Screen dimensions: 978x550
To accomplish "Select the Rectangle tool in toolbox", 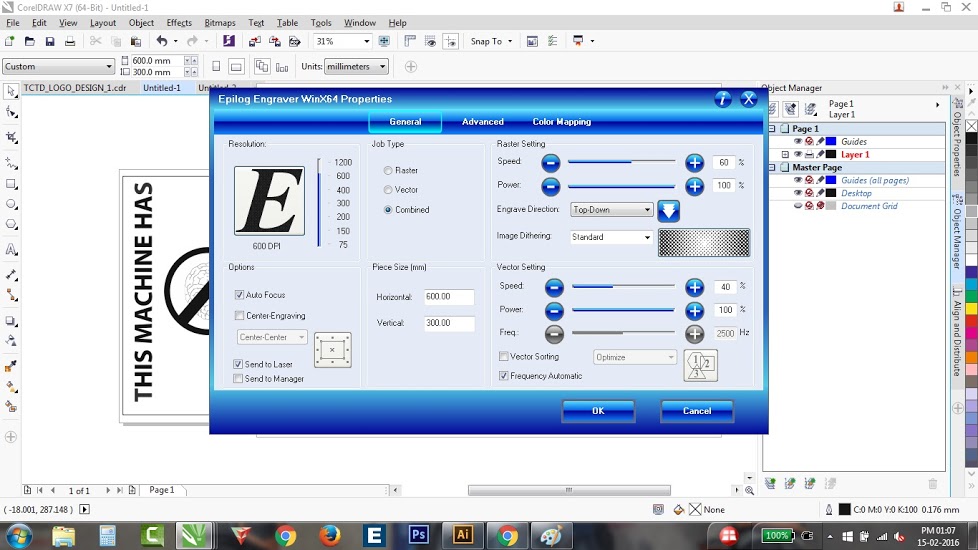I will 11,184.
